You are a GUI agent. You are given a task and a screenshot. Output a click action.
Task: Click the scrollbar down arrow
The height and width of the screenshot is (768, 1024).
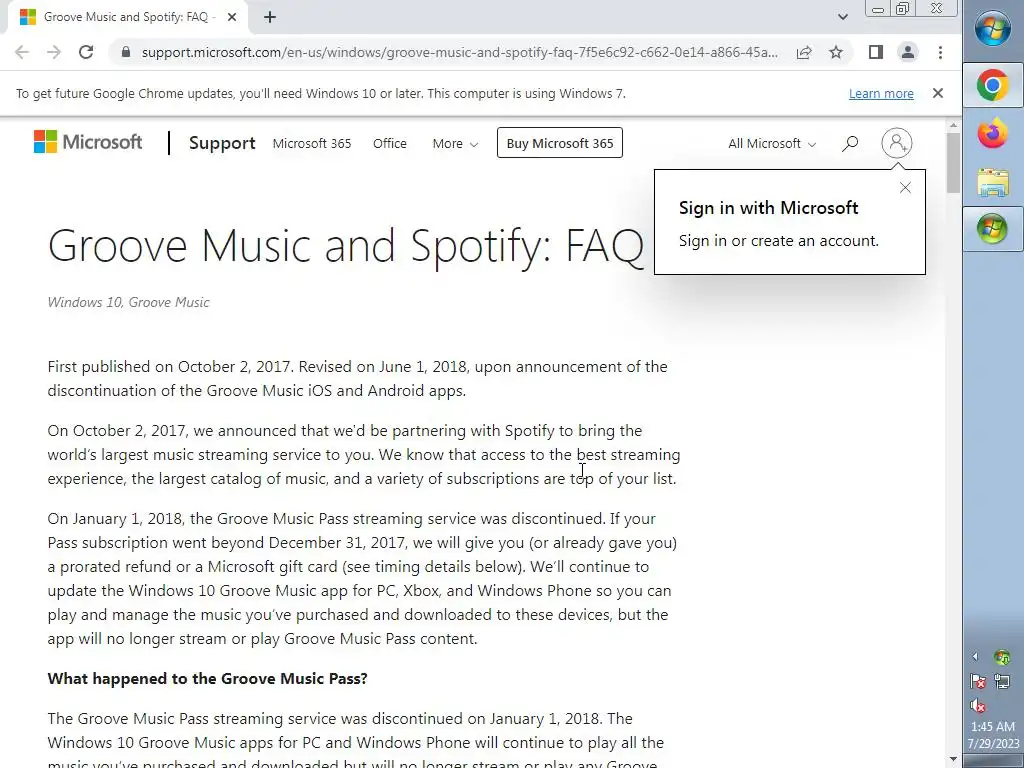pos(953,760)
